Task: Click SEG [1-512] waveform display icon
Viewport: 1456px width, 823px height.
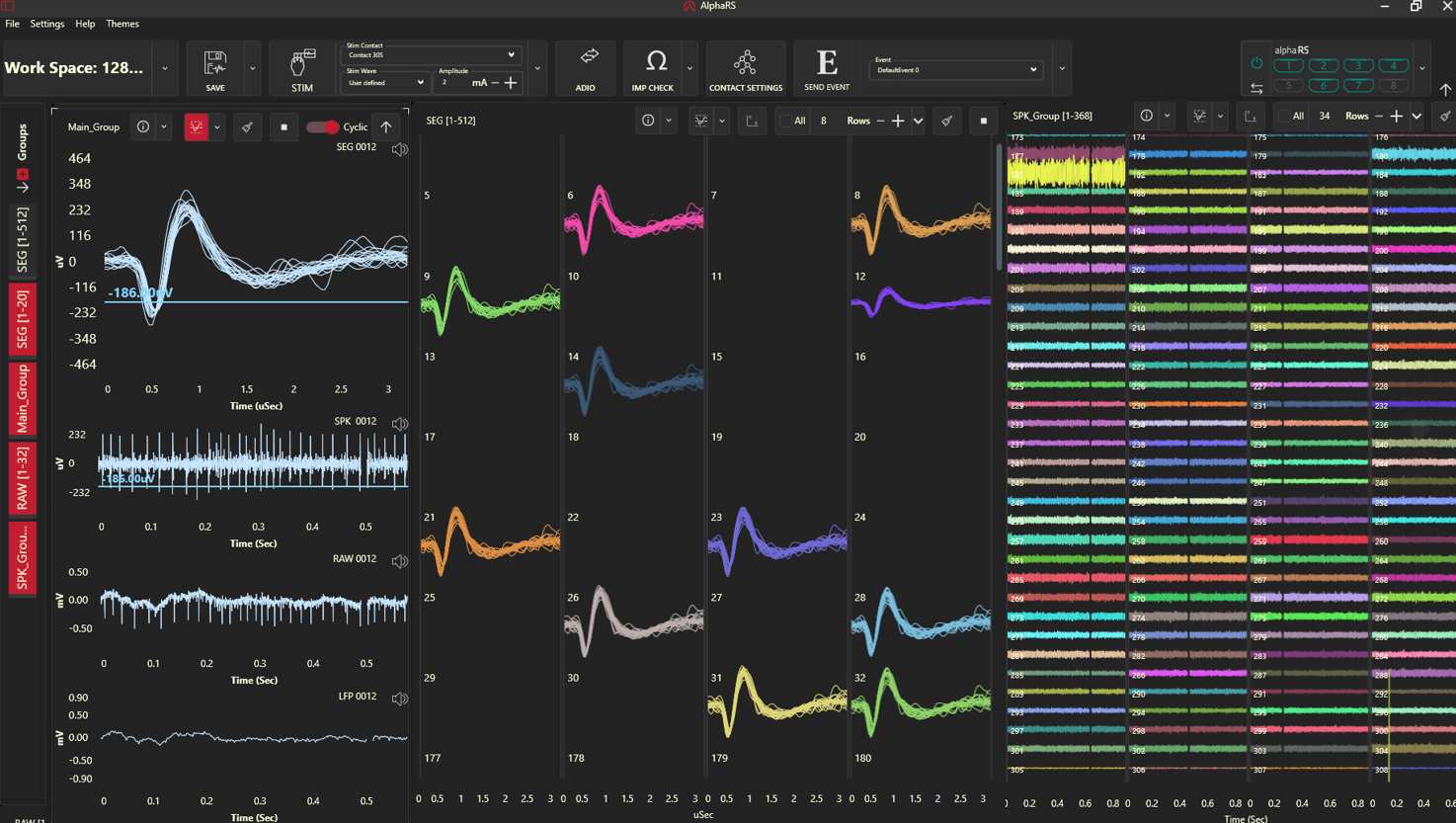Action: click(701, 121)
